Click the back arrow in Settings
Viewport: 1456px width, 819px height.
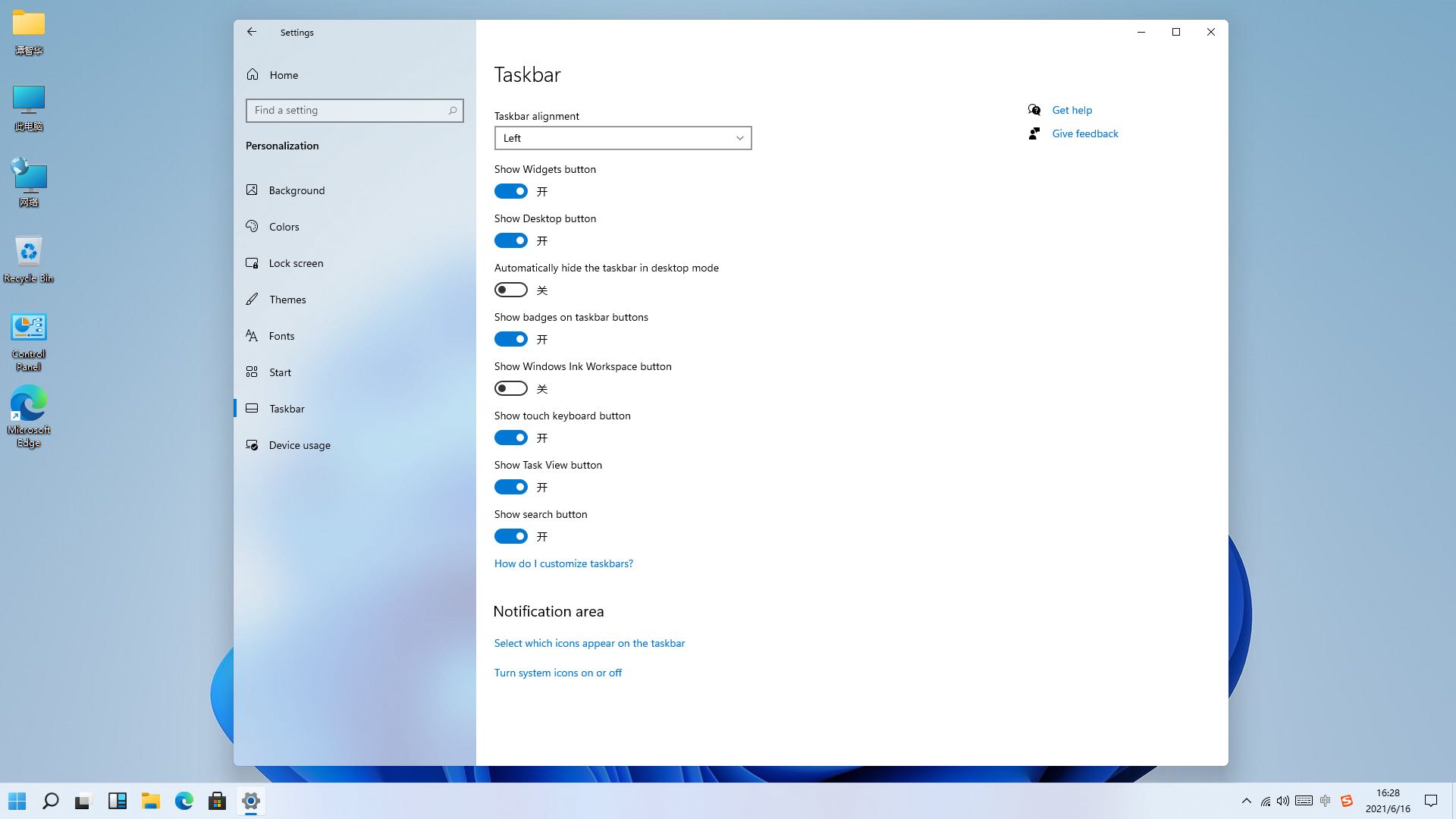pos(252,32)
